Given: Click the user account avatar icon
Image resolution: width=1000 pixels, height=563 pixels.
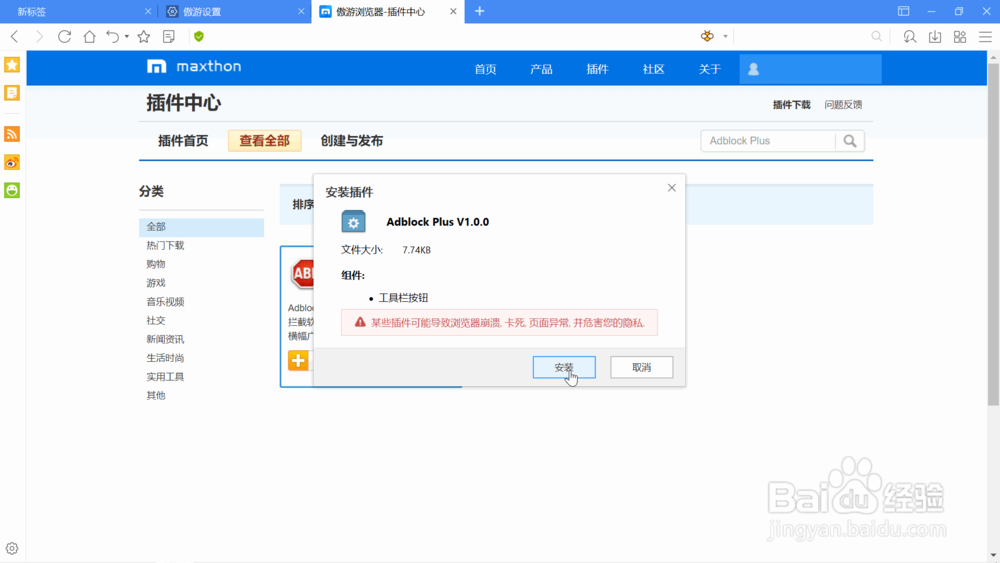Looking at the screenshot, I should click(x=753, y=69).
